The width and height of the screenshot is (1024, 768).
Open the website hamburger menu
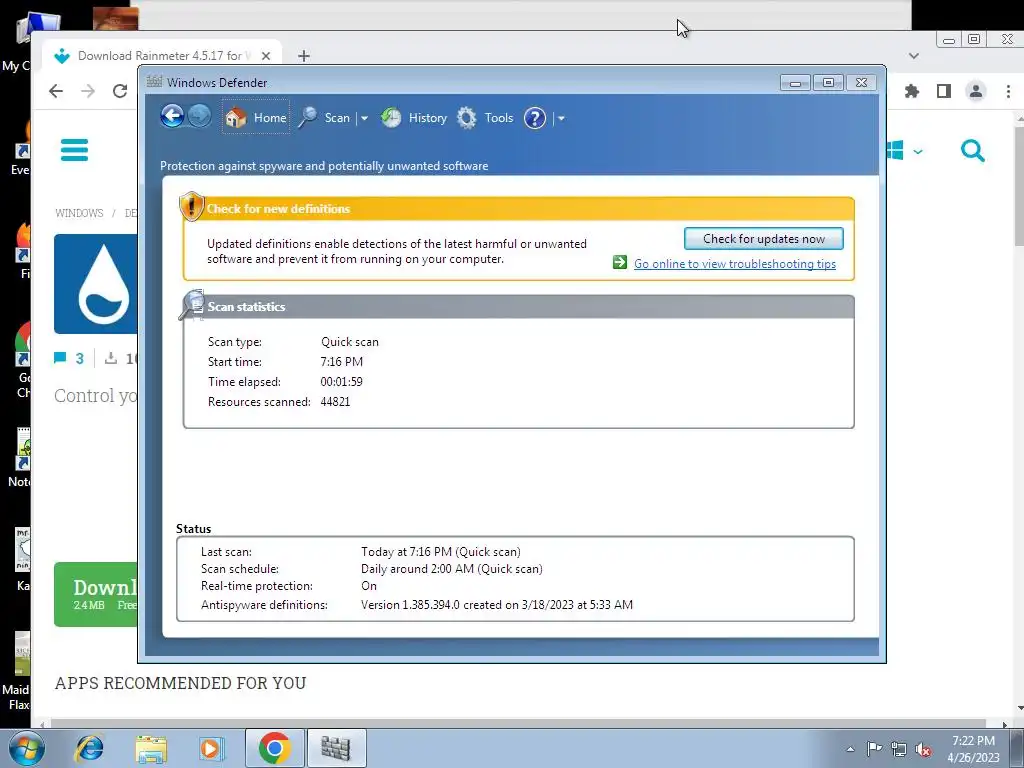tap(74, 150)
